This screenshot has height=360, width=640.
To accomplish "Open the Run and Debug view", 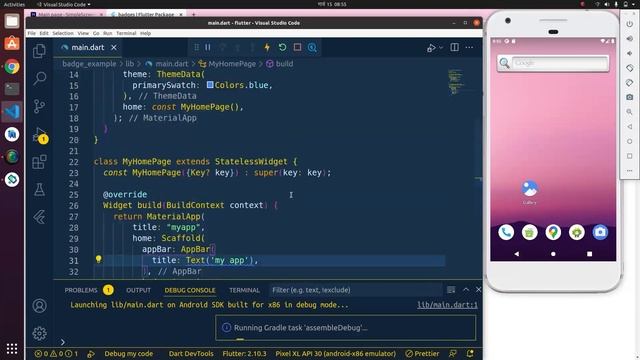I will [39, 135].
